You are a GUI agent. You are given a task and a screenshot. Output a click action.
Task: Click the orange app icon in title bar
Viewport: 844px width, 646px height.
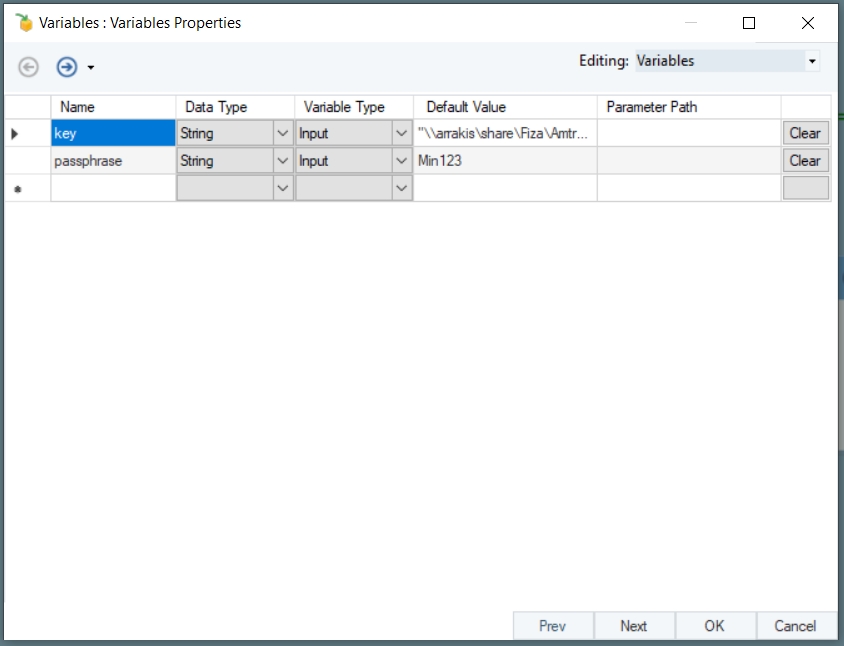pos(25,22)
